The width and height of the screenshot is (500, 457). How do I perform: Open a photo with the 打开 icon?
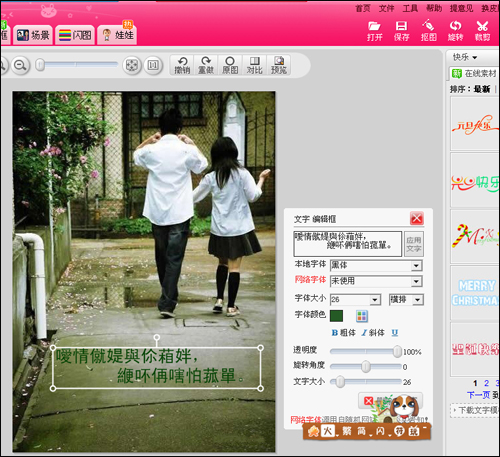point(374,31)
